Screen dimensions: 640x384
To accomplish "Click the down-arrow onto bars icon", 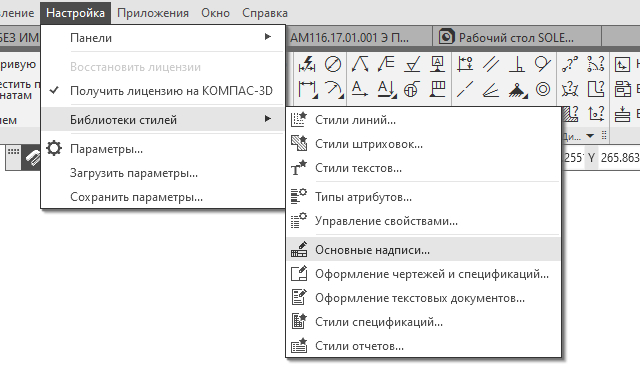I will point(622,114).
